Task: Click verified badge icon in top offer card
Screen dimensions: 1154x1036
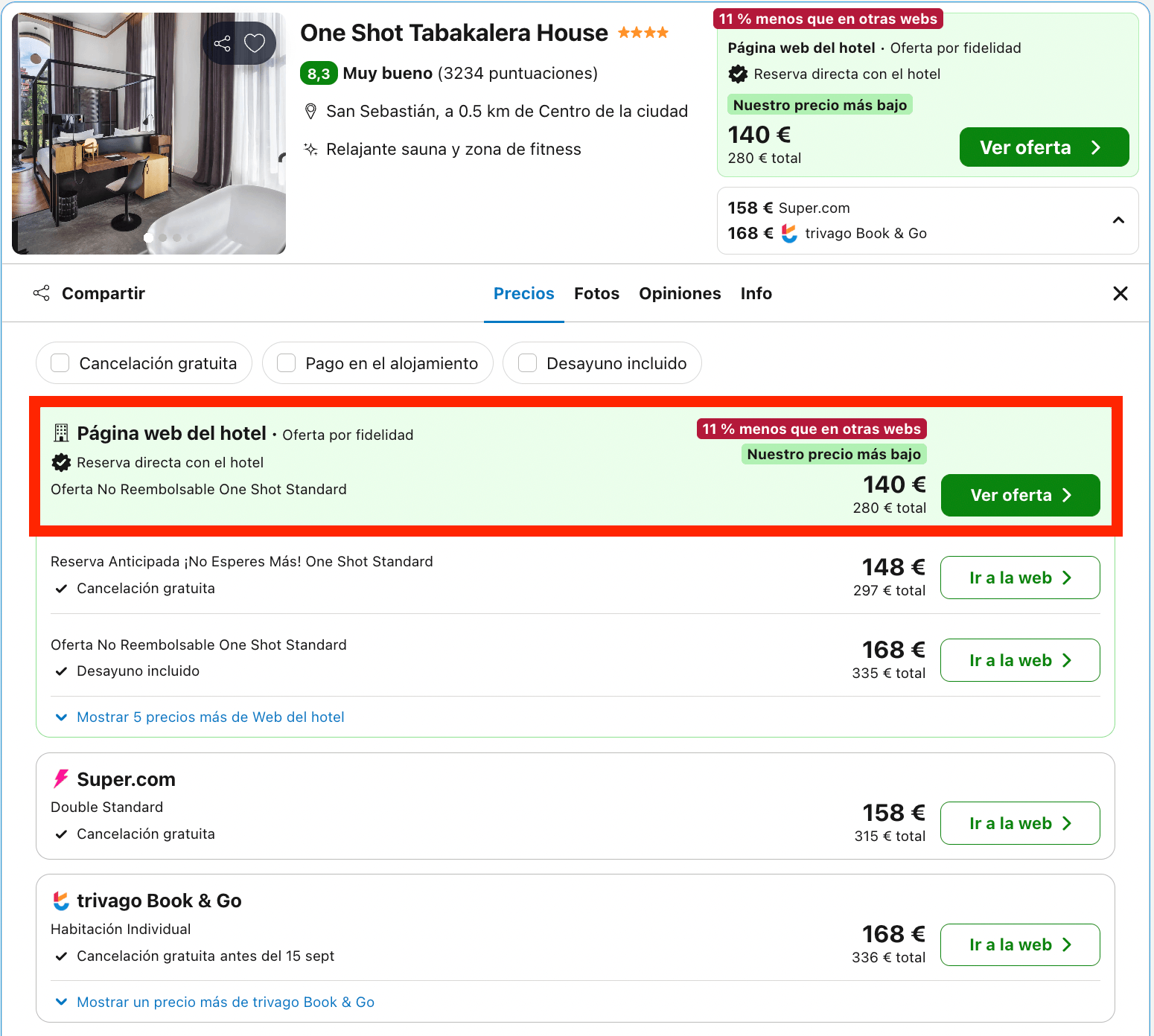Action: tap(738, 74)
